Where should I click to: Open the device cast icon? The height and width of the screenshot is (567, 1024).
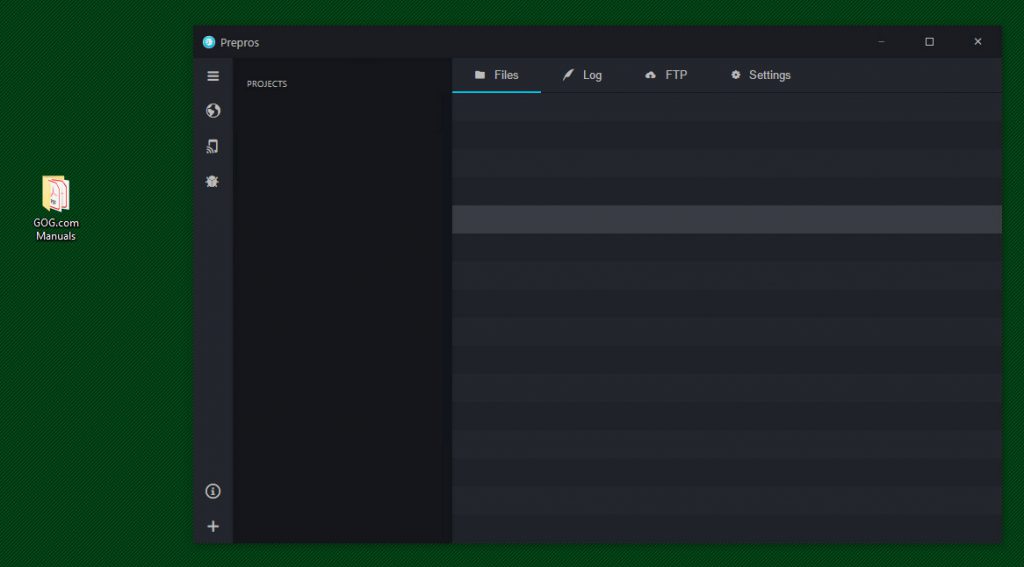212,146
